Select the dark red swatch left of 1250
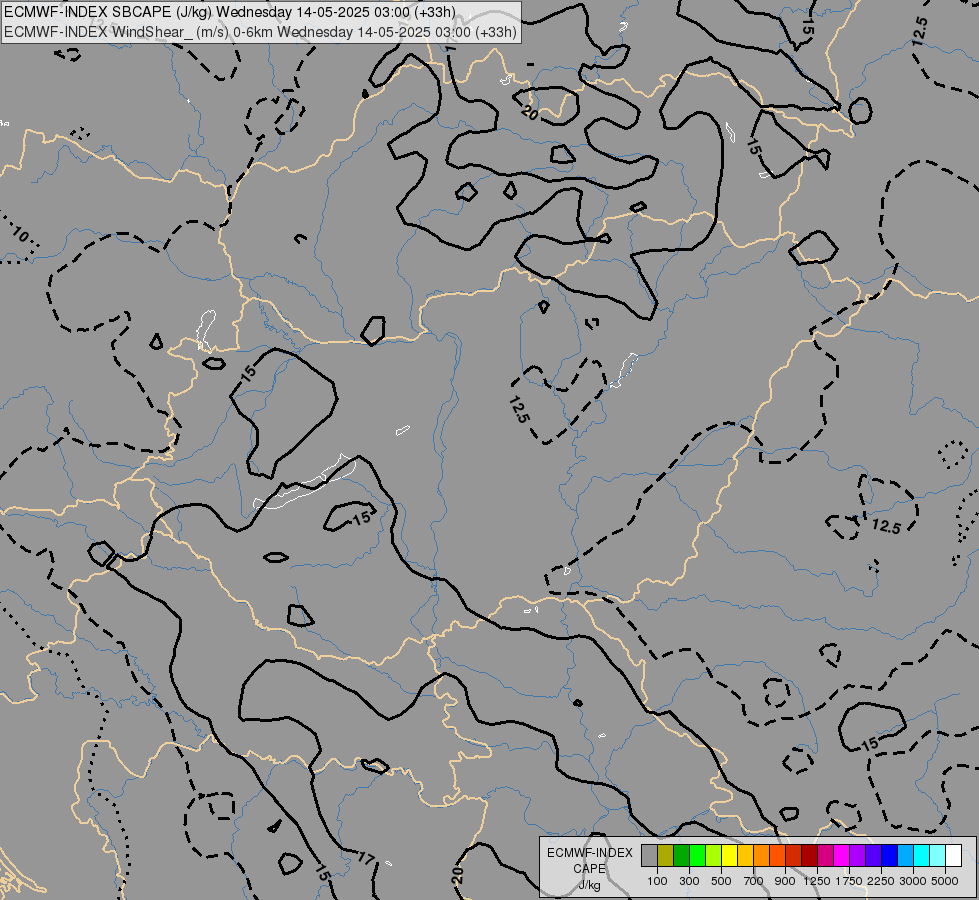Viewport: 979px width, 900px height. tap(810, 855)
